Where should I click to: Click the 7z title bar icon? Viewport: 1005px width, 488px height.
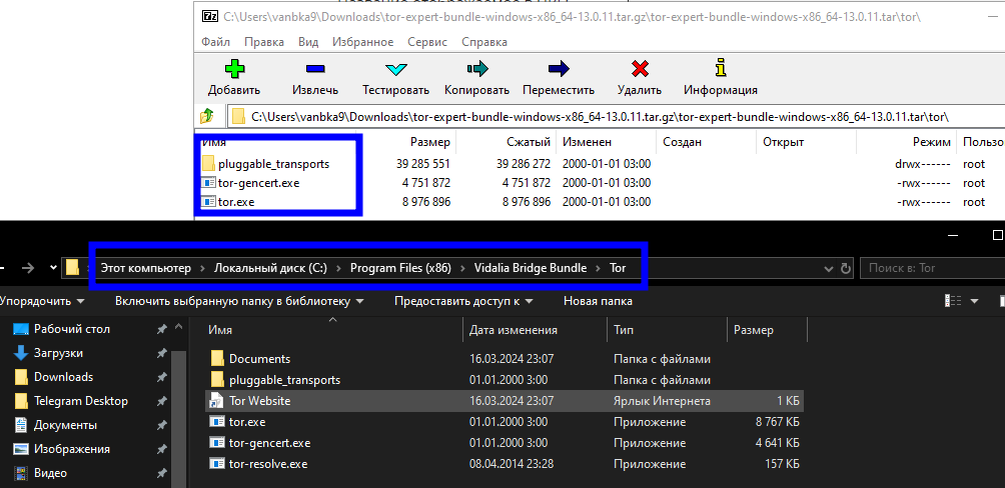pos(210,16)
